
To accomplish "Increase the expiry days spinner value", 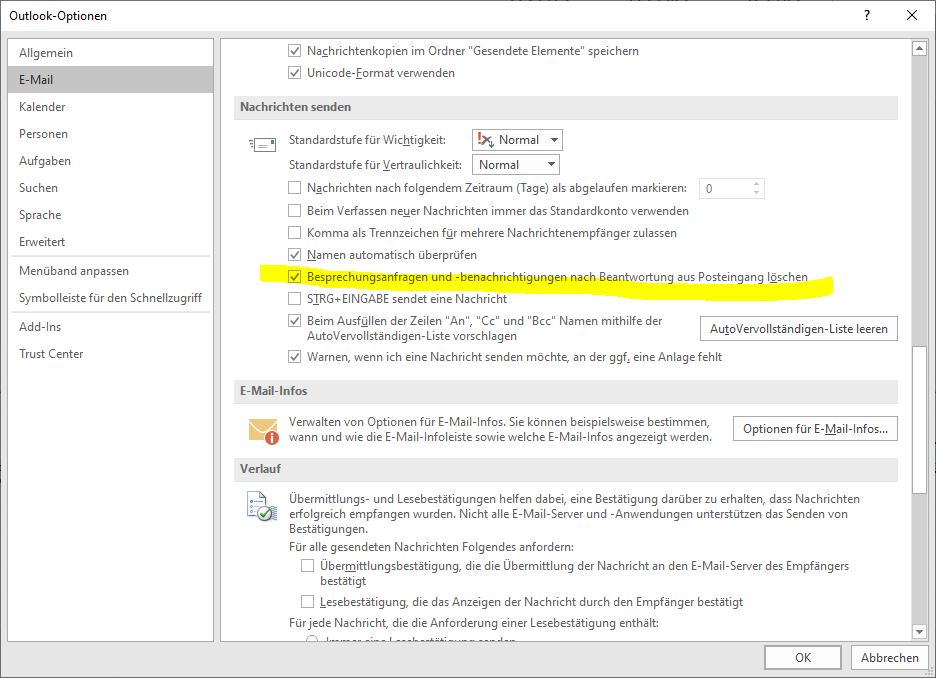I will tap(756, 184).
